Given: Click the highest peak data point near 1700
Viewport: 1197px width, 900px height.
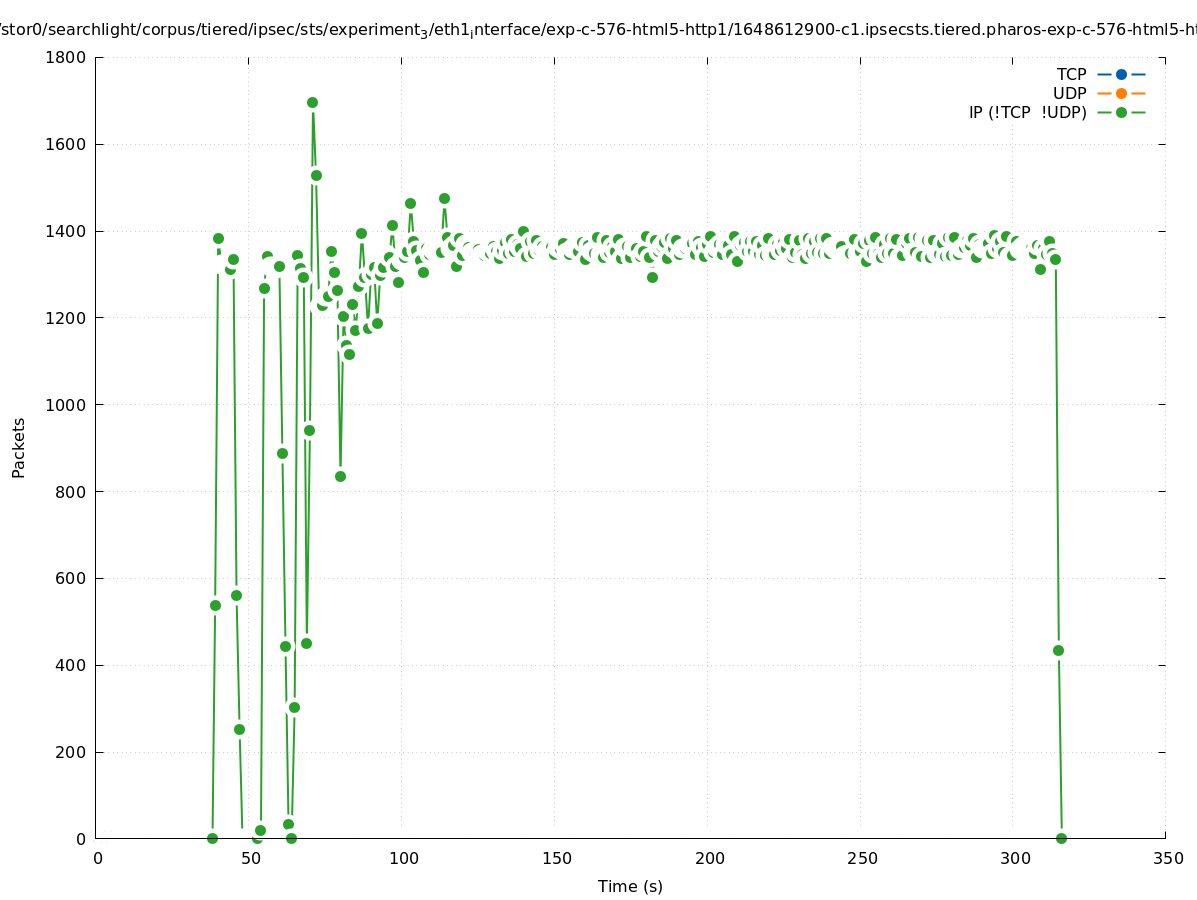Looking at the screenshot, I should (312, 103).
